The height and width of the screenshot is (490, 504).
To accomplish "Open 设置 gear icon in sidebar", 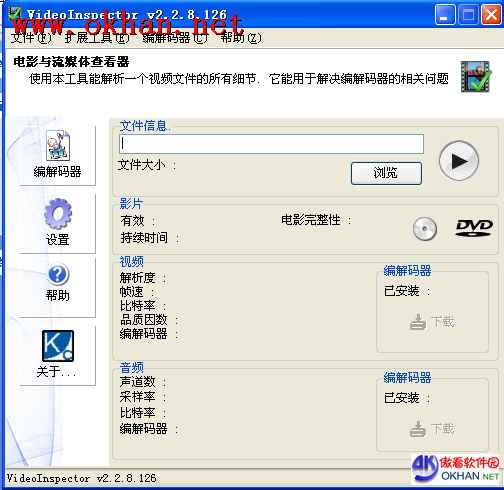I will (x=58, y=214).
